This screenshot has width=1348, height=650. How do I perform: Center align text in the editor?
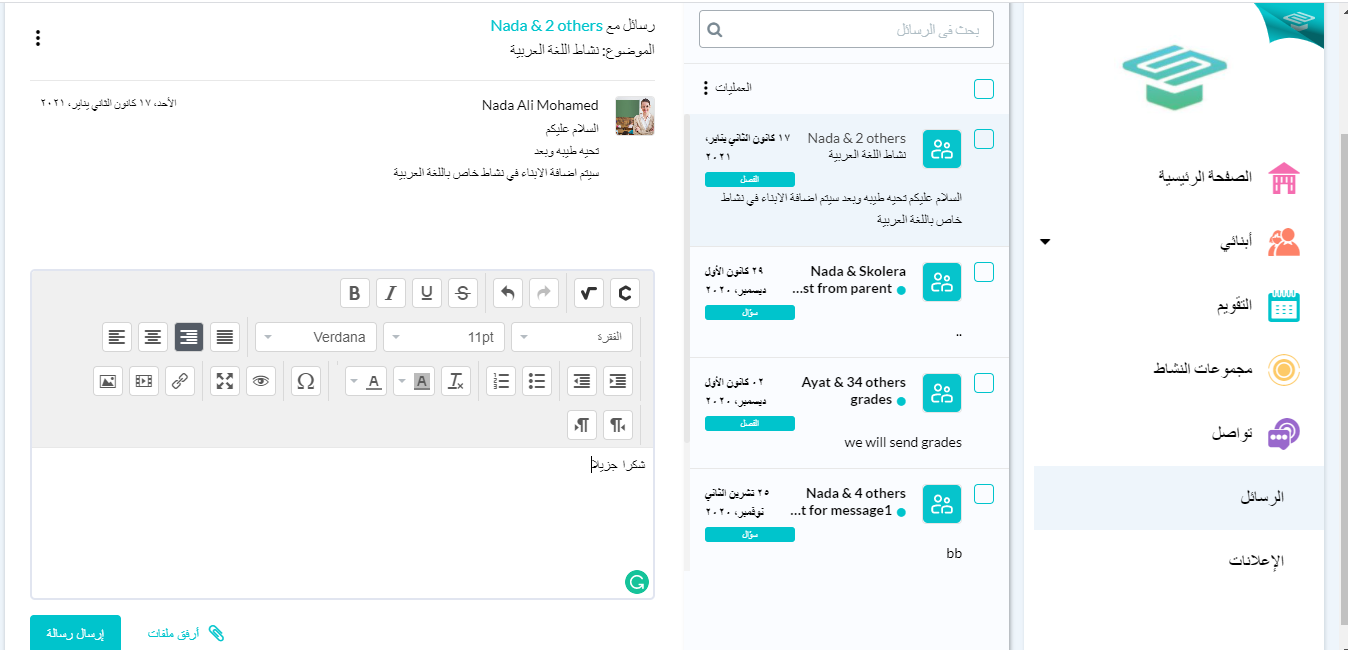pyautogui.click(x=153, y=337)
